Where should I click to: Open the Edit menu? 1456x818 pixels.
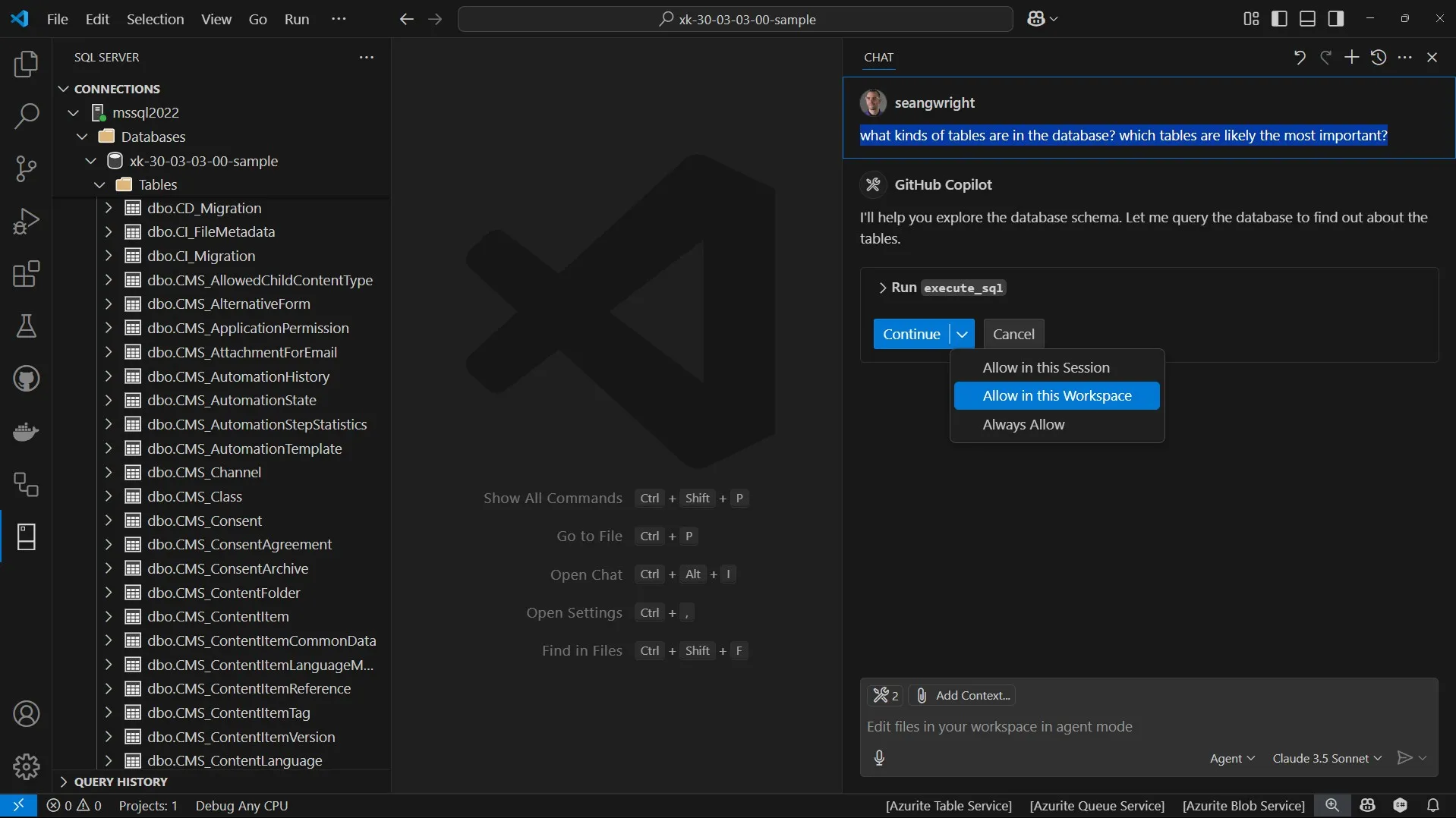(x=97, y=19)
